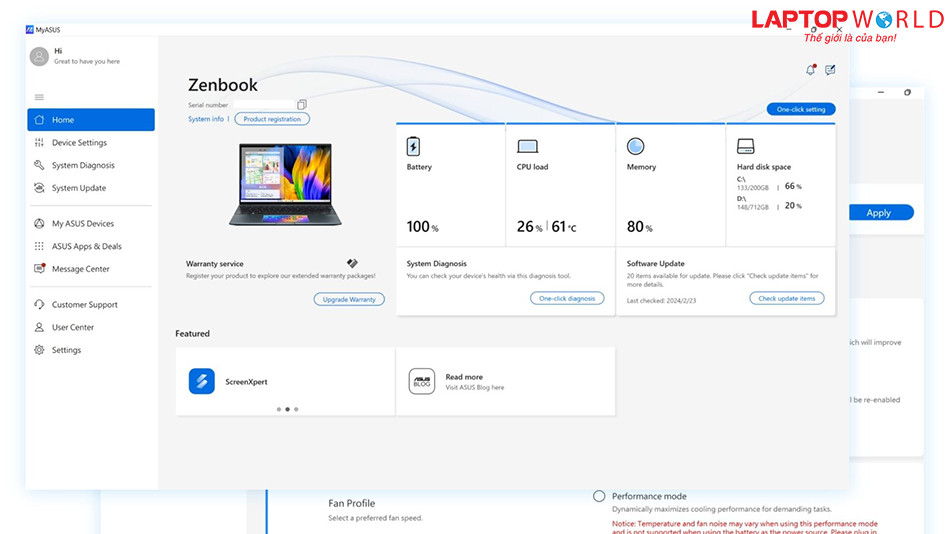Viewport: 950px width, 534px height.
Task: Click the Memory circle icon
Action: (636, 147)
